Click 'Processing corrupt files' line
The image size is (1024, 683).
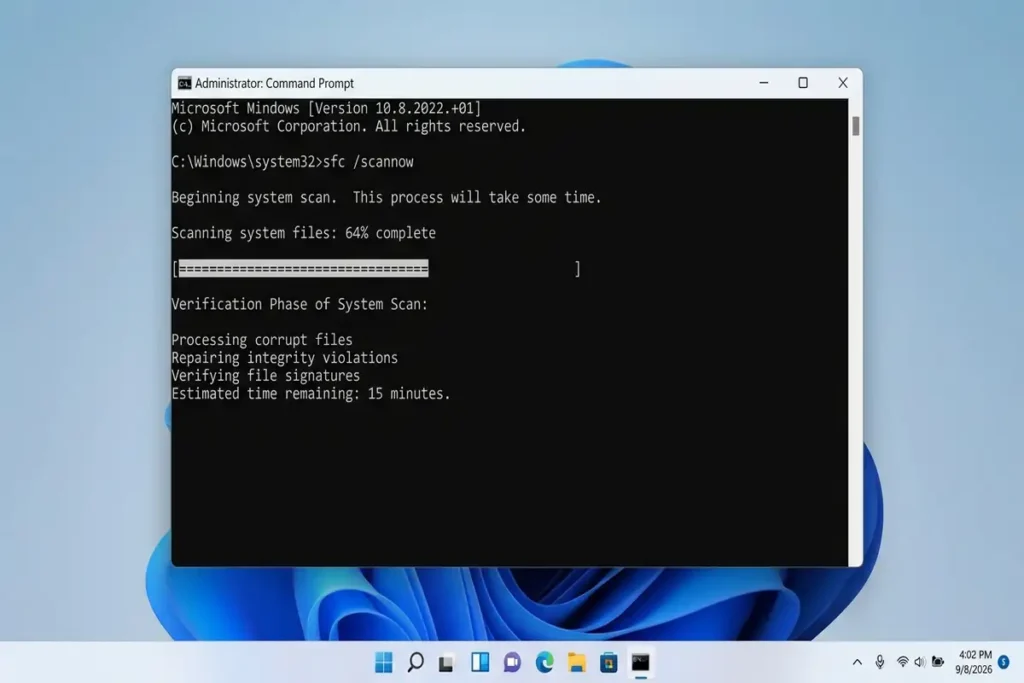coord(261,340)
